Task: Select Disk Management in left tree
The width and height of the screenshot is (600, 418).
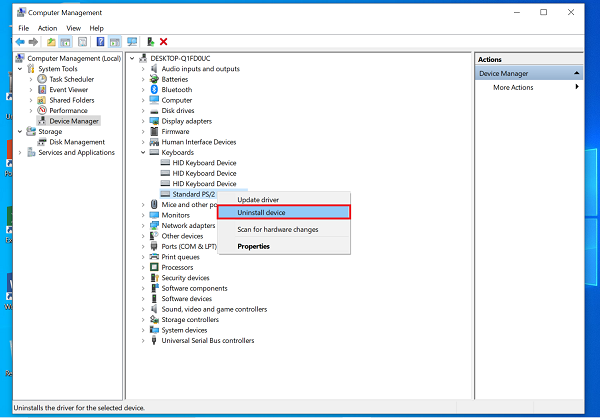Action: click(77, 142)
